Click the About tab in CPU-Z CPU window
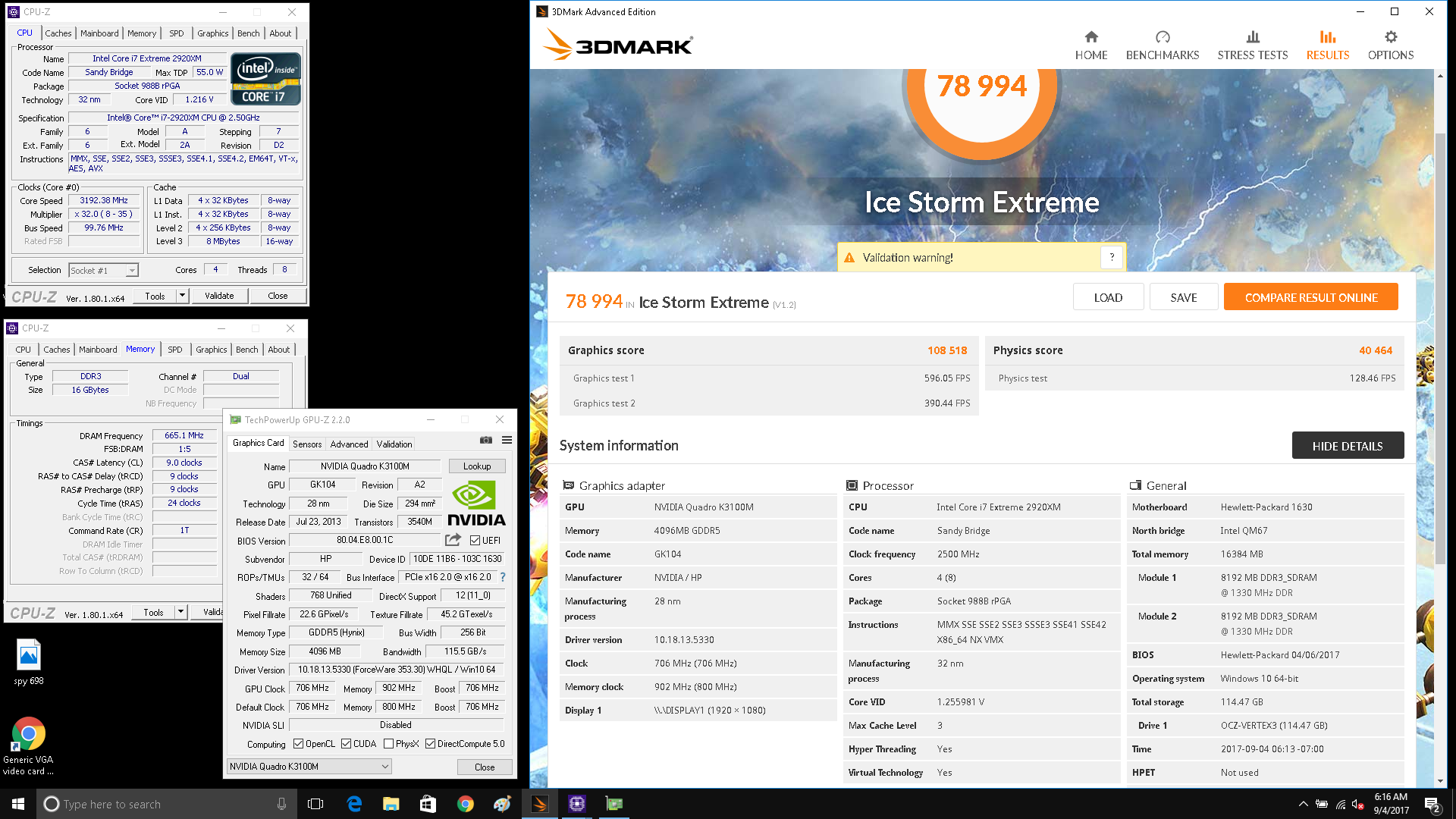This screenshot has width=1456, height=819. point(280,33)
